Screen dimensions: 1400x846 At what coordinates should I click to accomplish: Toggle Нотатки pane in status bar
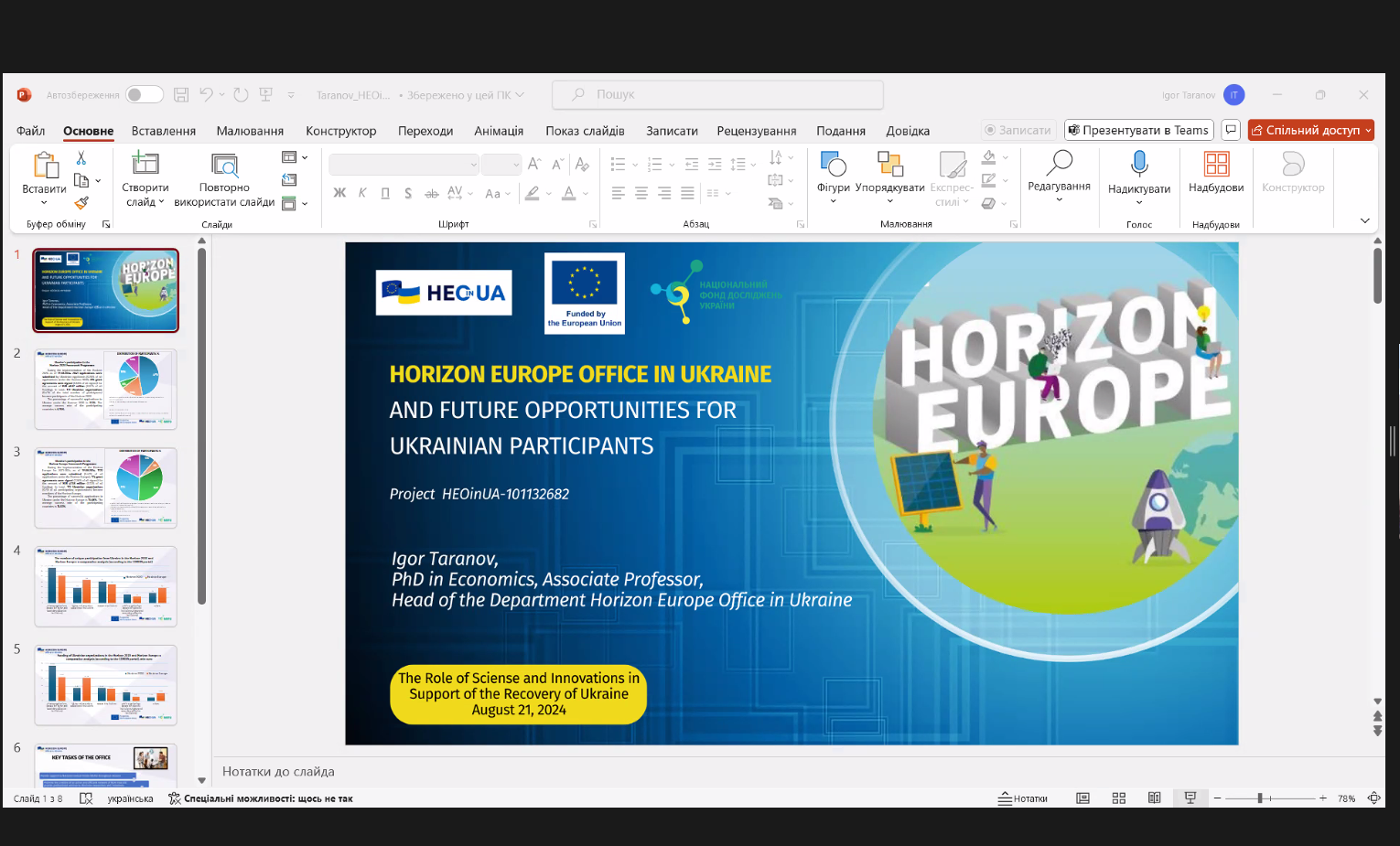click(x=1023, y=798)
